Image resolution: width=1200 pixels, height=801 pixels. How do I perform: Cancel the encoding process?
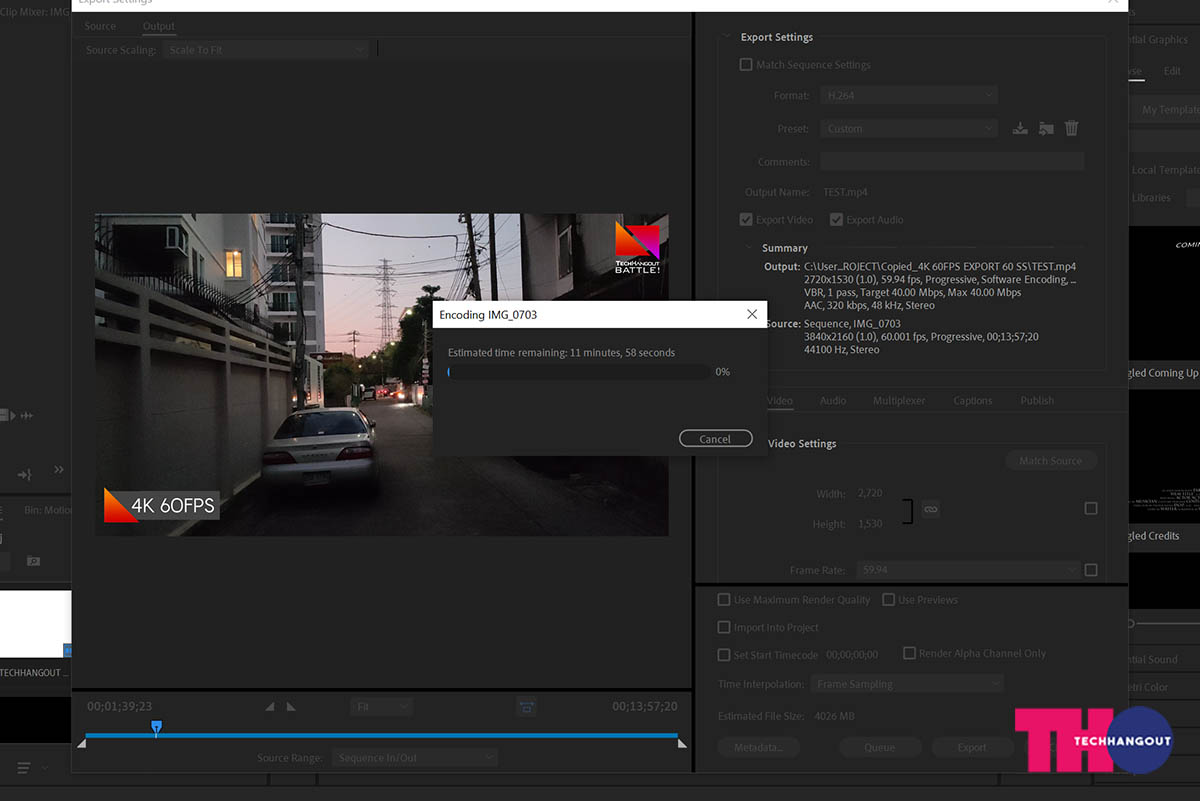pos(715,439)
